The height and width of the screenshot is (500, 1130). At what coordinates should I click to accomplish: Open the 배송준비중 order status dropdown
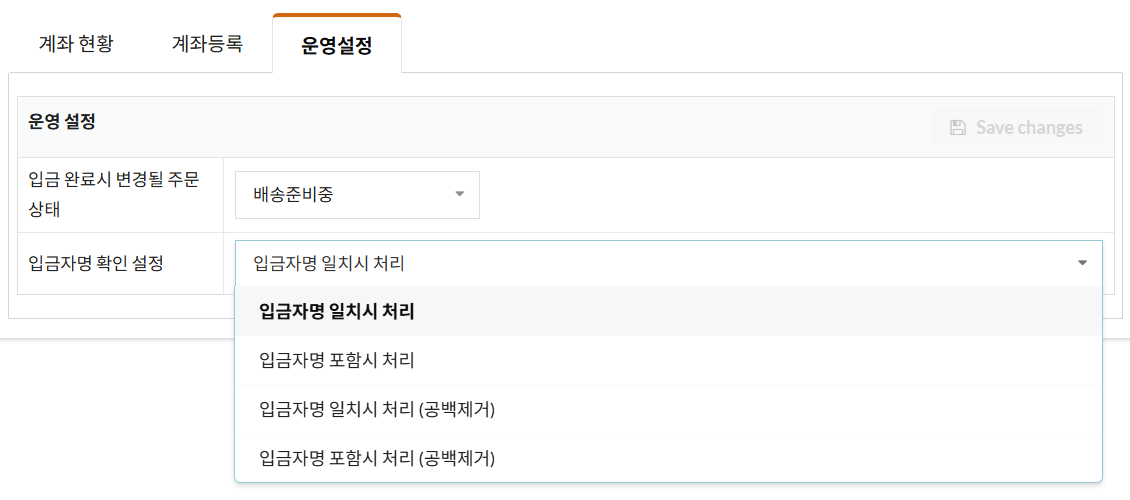(x=357, y=194)
